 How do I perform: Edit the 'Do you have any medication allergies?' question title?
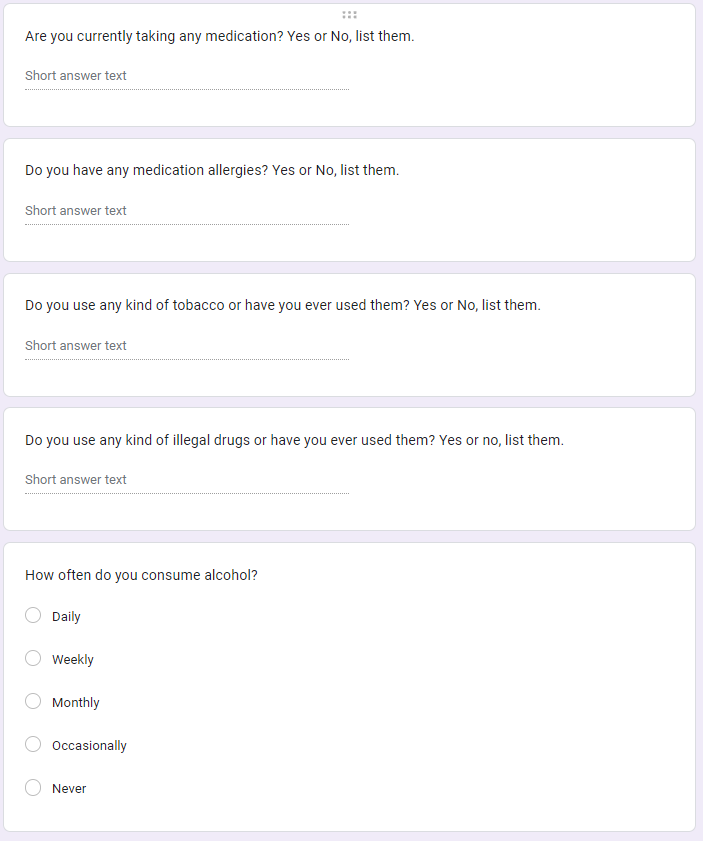coord(212,170)
